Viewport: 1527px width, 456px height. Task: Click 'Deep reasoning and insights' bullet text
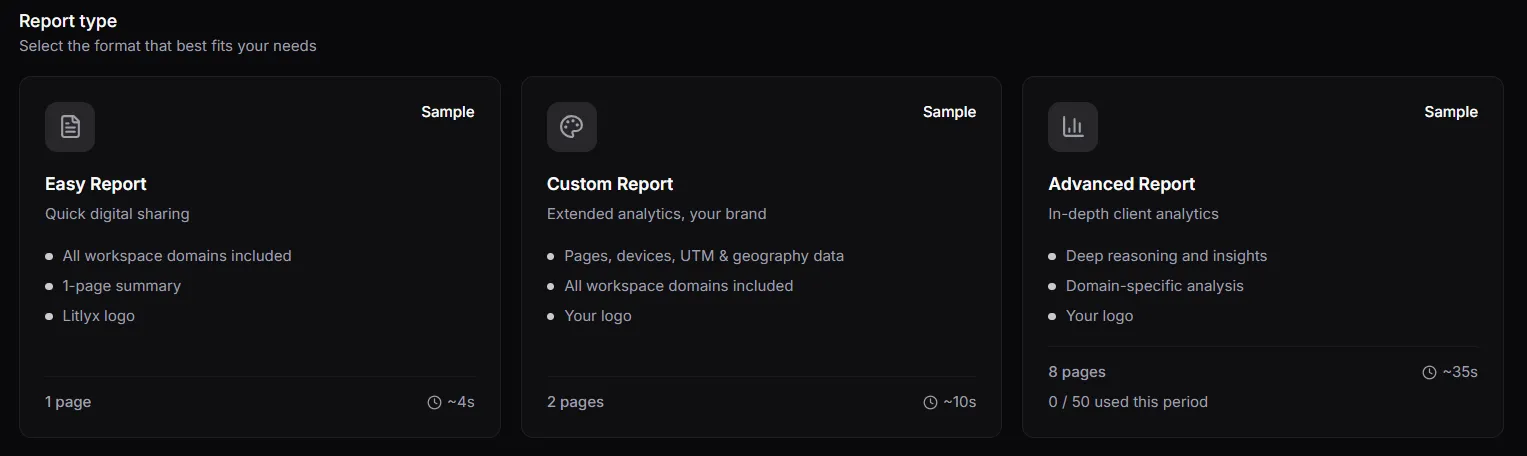tap(1167, 256)
